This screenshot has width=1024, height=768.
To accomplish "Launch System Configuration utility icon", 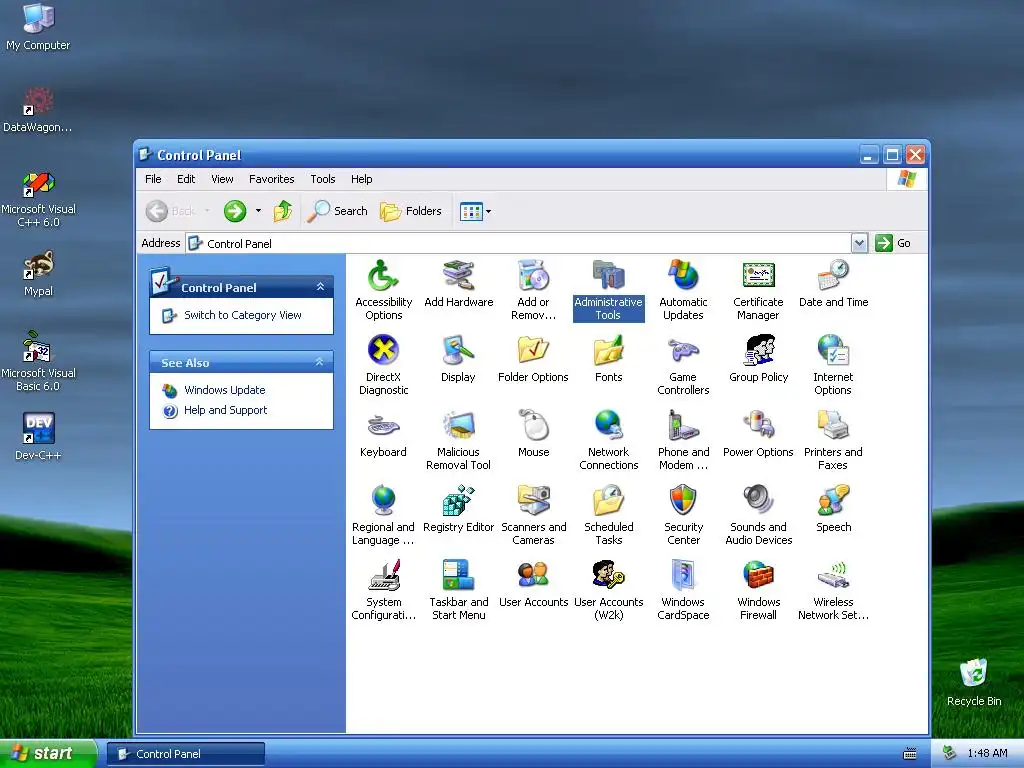I will click(383, 590).
